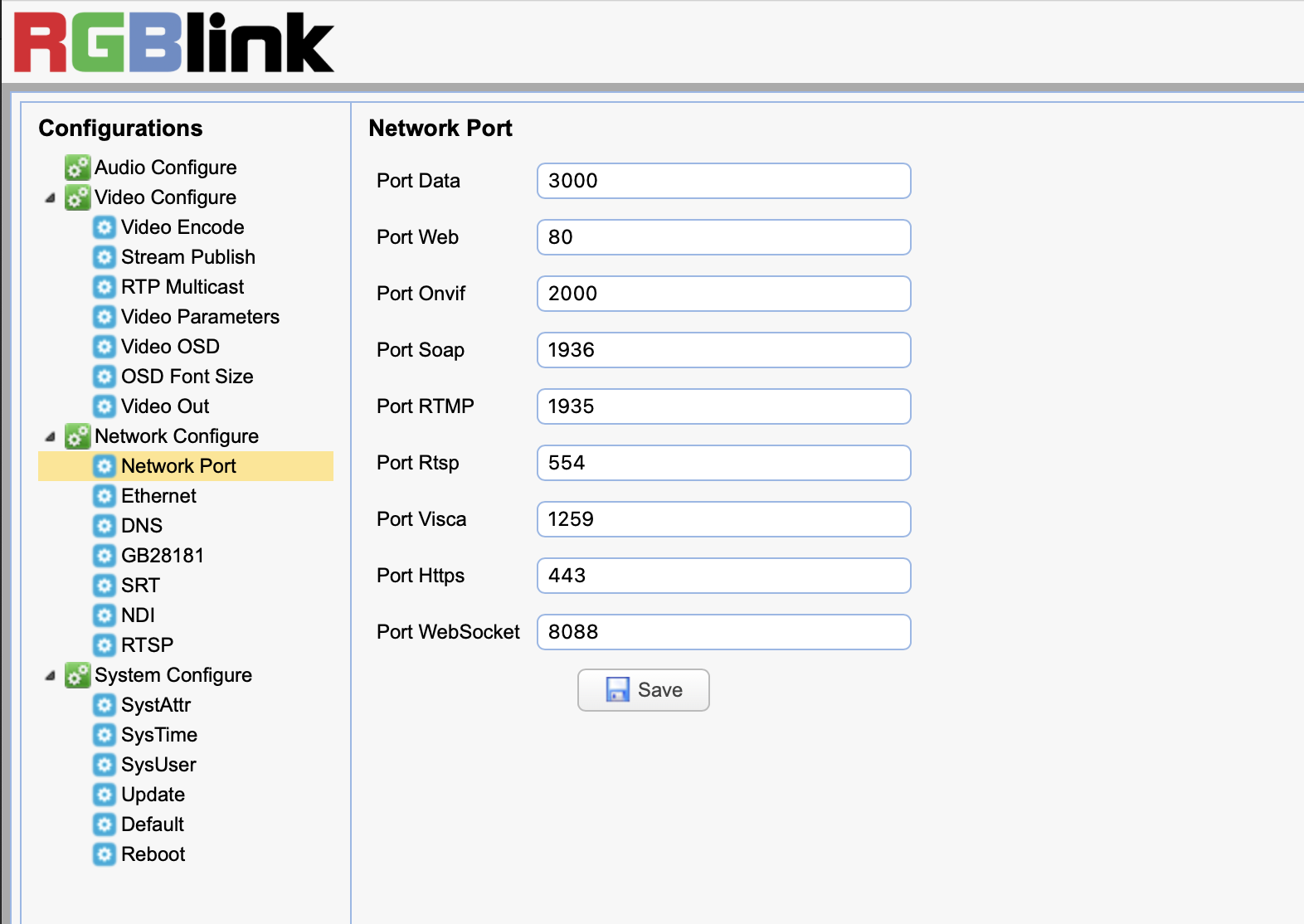Open OSD Font Size settings
Screen dimensions: 1304x924
click(x=187, y=377)
